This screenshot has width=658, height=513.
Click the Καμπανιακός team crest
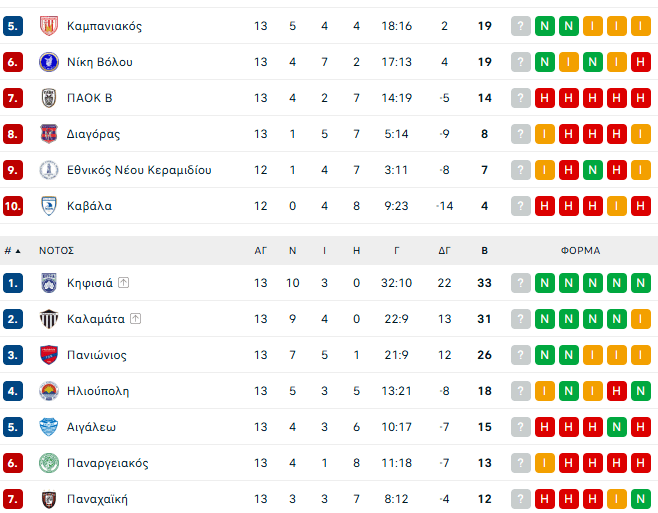click(x=48, y=26)
